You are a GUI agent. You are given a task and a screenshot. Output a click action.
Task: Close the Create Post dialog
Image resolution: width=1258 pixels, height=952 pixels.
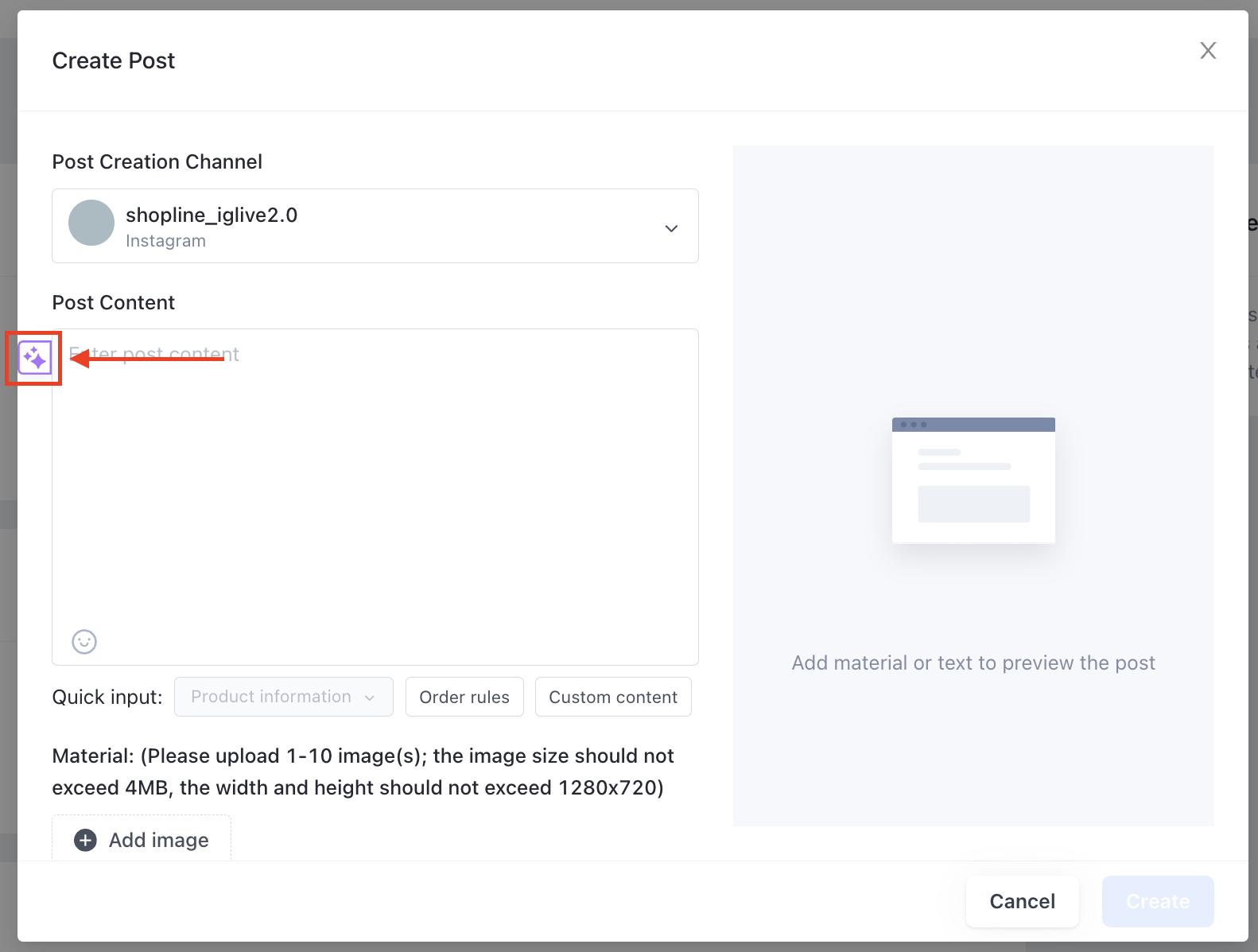click(x=1208, y=51)
